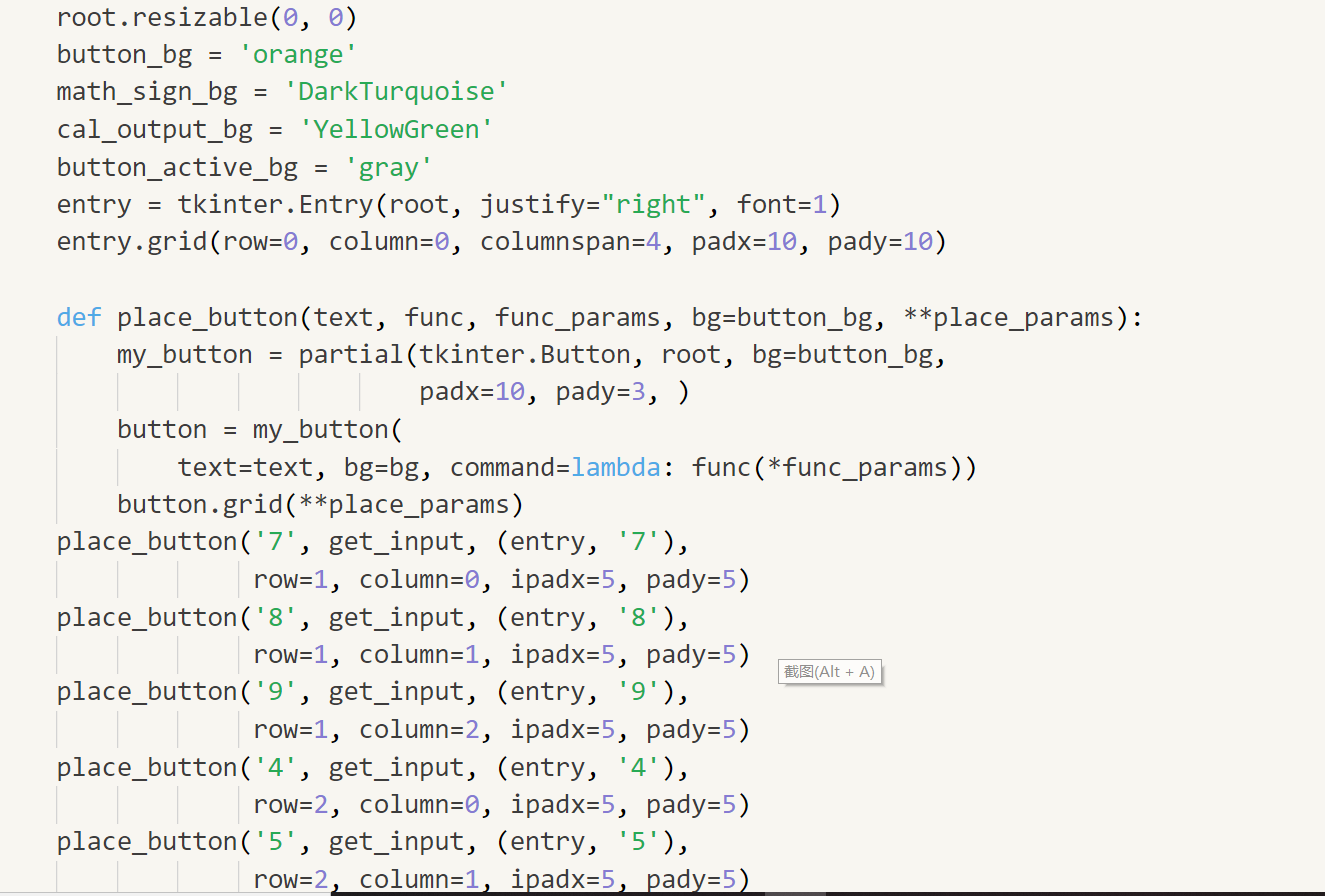The height and width of the screenshot is (896, 1325).
Task: Click the place_button('5' call line
Action: pyautogui.click(x=373, y=842)
